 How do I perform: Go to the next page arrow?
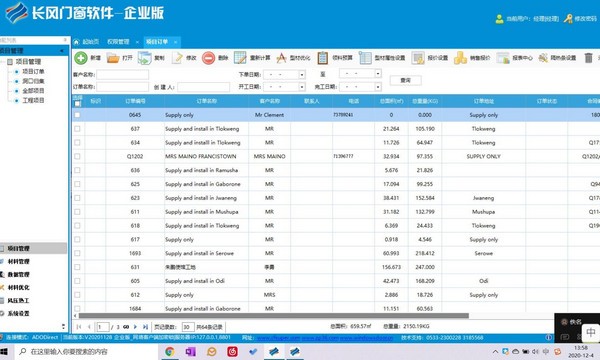coord(135,327)
